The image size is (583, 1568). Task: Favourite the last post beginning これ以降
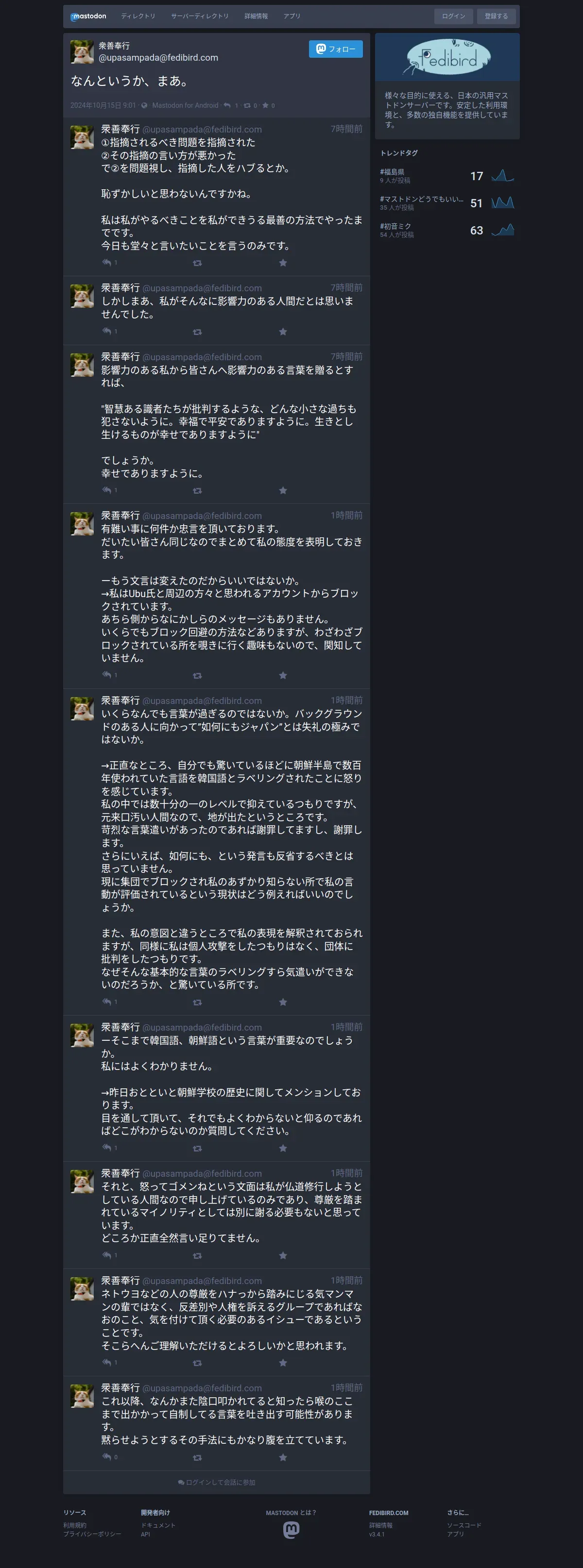coord(283,1457)
